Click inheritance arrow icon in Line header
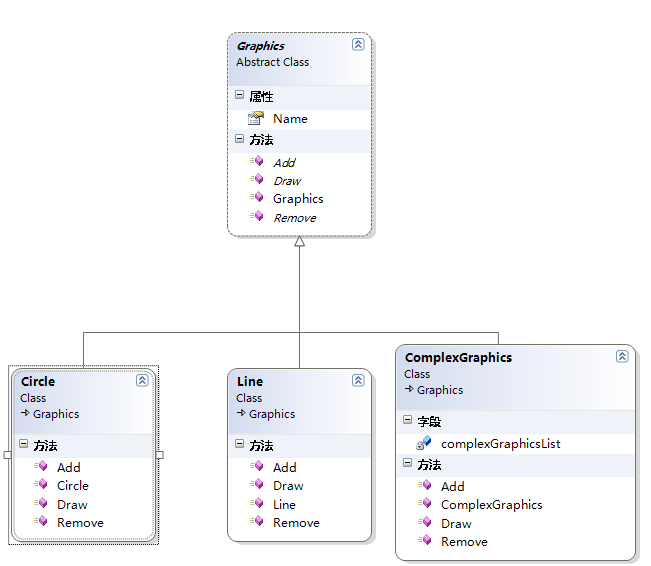This screenshot has width=651, height=566. [x=241, y=413]
